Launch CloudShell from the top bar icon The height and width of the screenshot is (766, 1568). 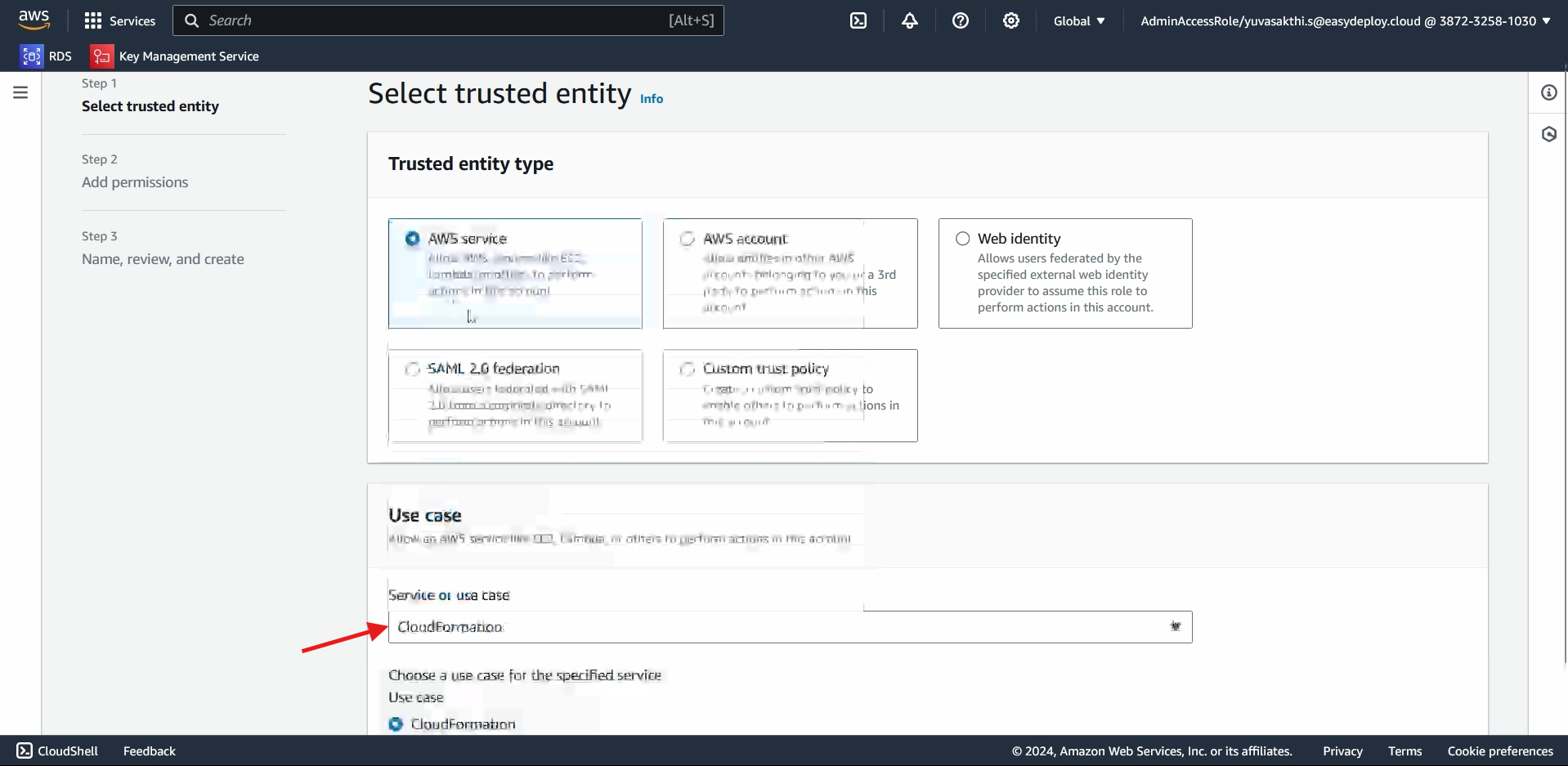(858, 20)
